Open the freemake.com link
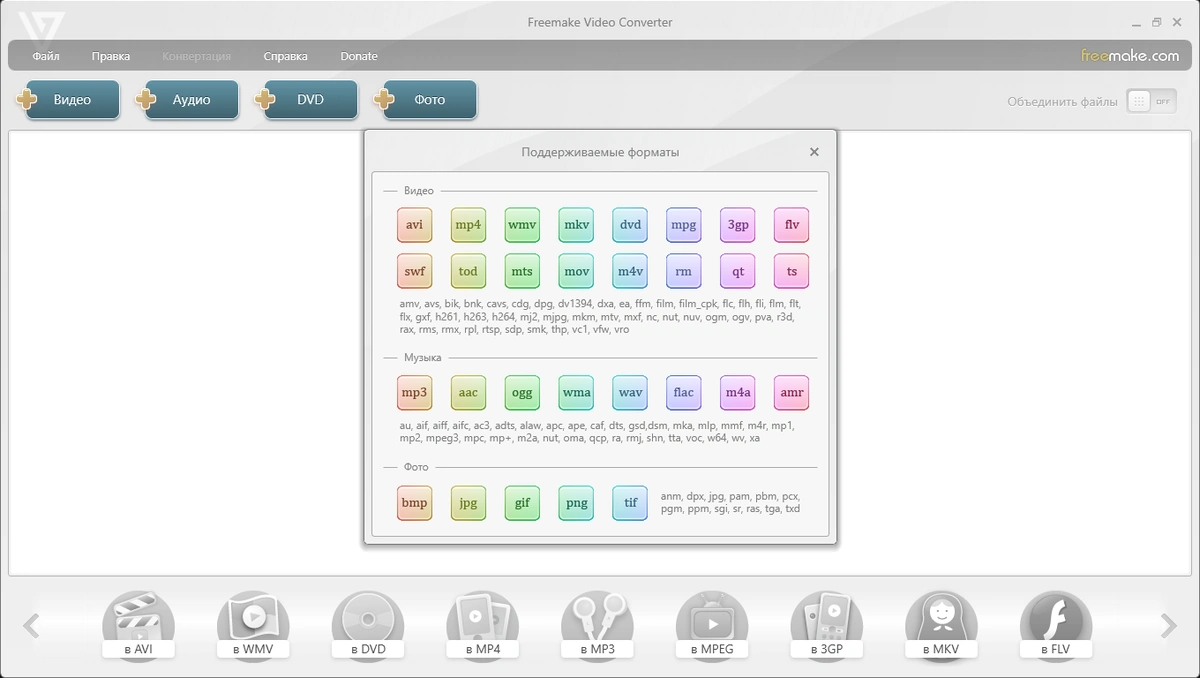Screen dimensions: 1200x678 pos(1130,56)
